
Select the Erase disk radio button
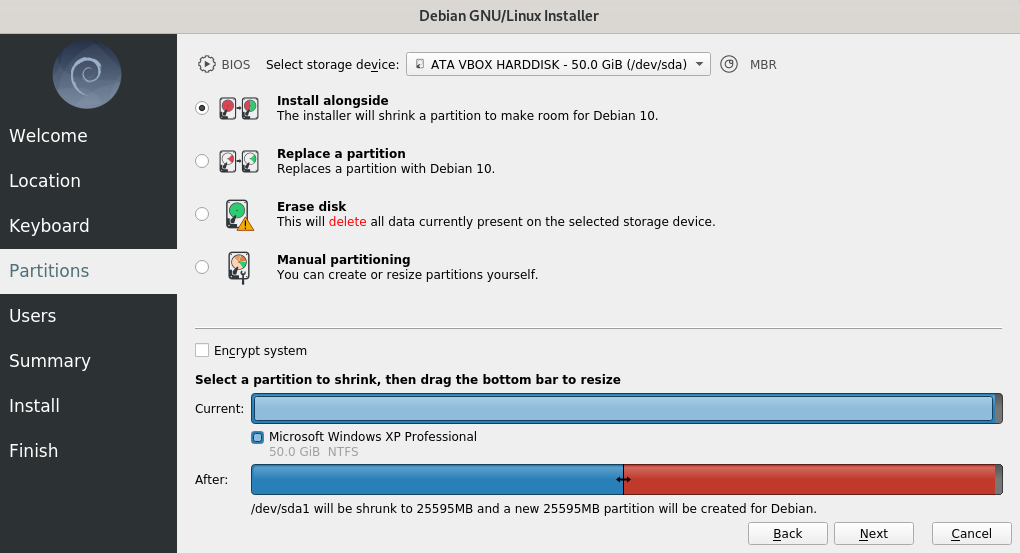202,214
